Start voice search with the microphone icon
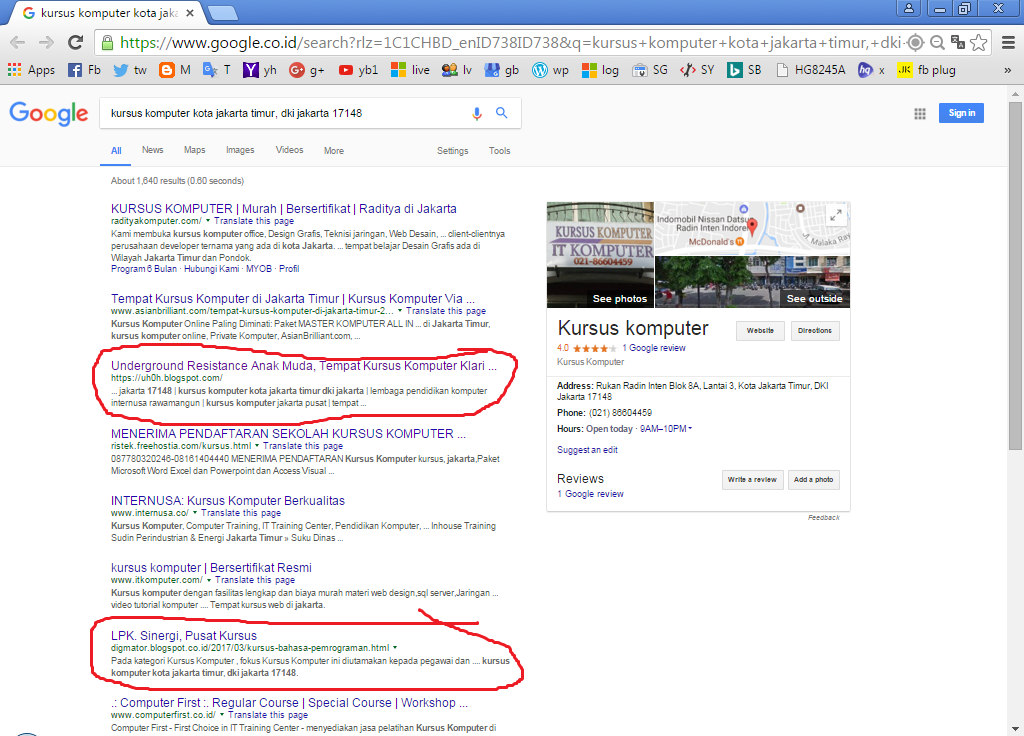This screenshot has width=1024, height=736. click(477, 114)
